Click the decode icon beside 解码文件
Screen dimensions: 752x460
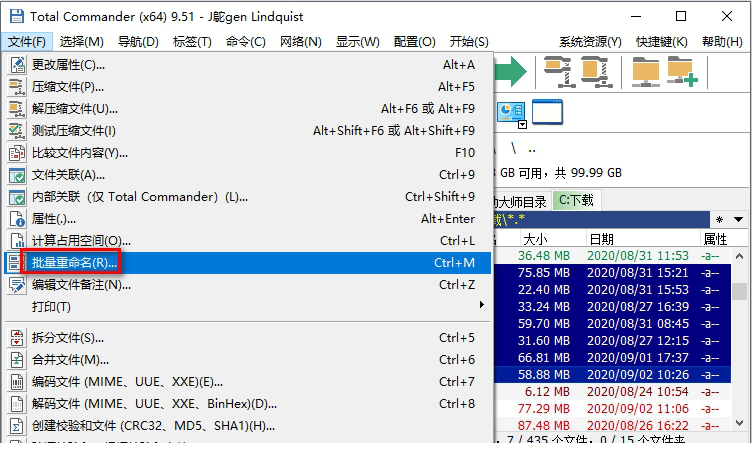17,404
